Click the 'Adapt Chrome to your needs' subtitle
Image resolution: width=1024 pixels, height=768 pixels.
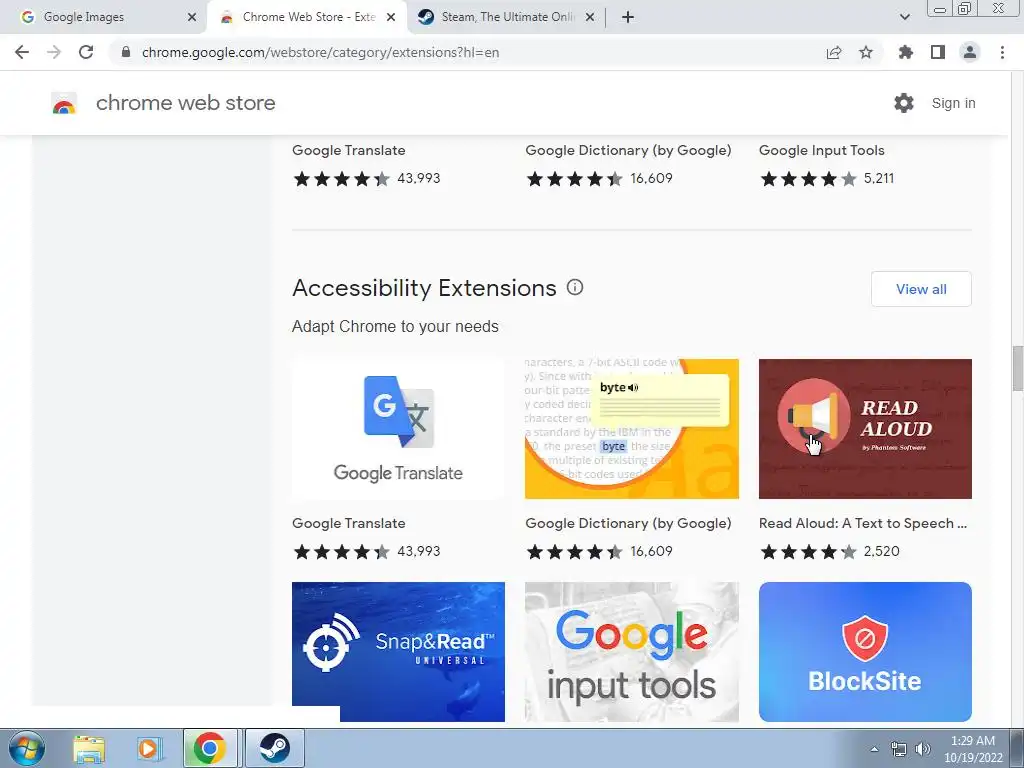click(395, 327)
